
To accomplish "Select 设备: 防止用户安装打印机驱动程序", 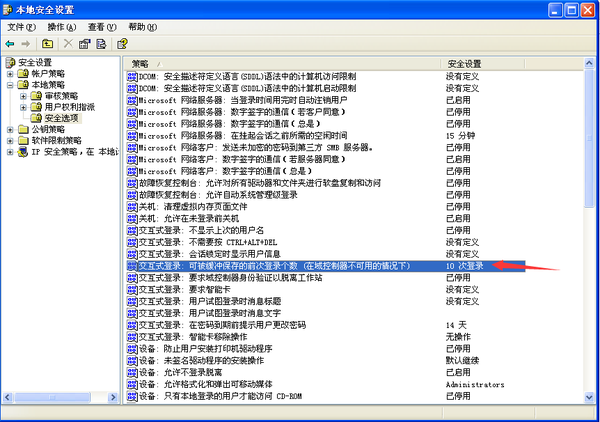I will pos(205,349).
